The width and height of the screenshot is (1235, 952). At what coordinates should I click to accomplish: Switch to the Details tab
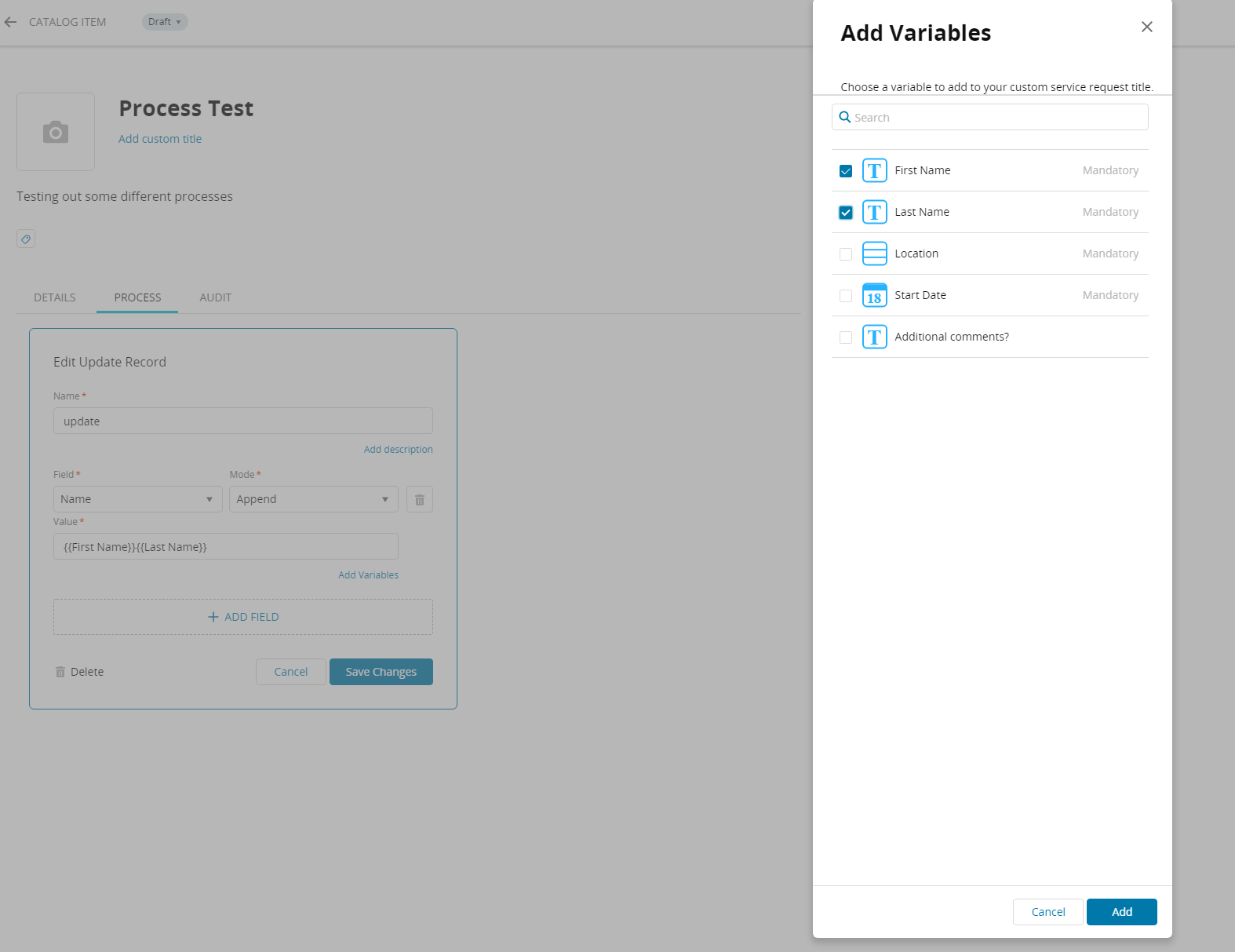55,297
